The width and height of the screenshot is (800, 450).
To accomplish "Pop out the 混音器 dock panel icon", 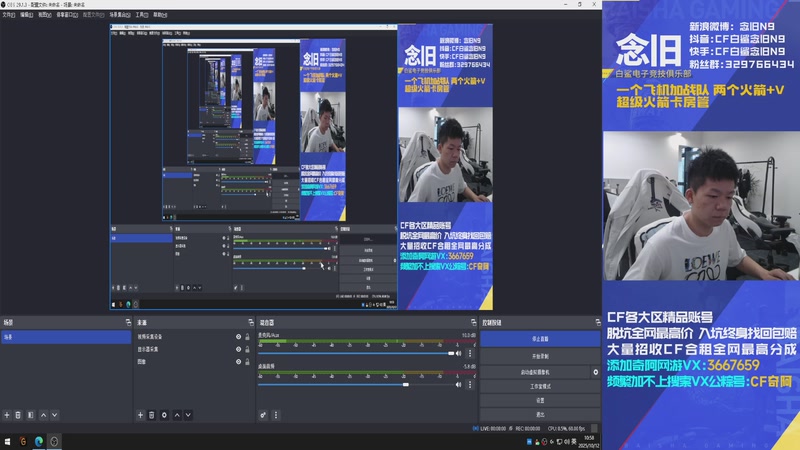I will (x=473, y=322).
